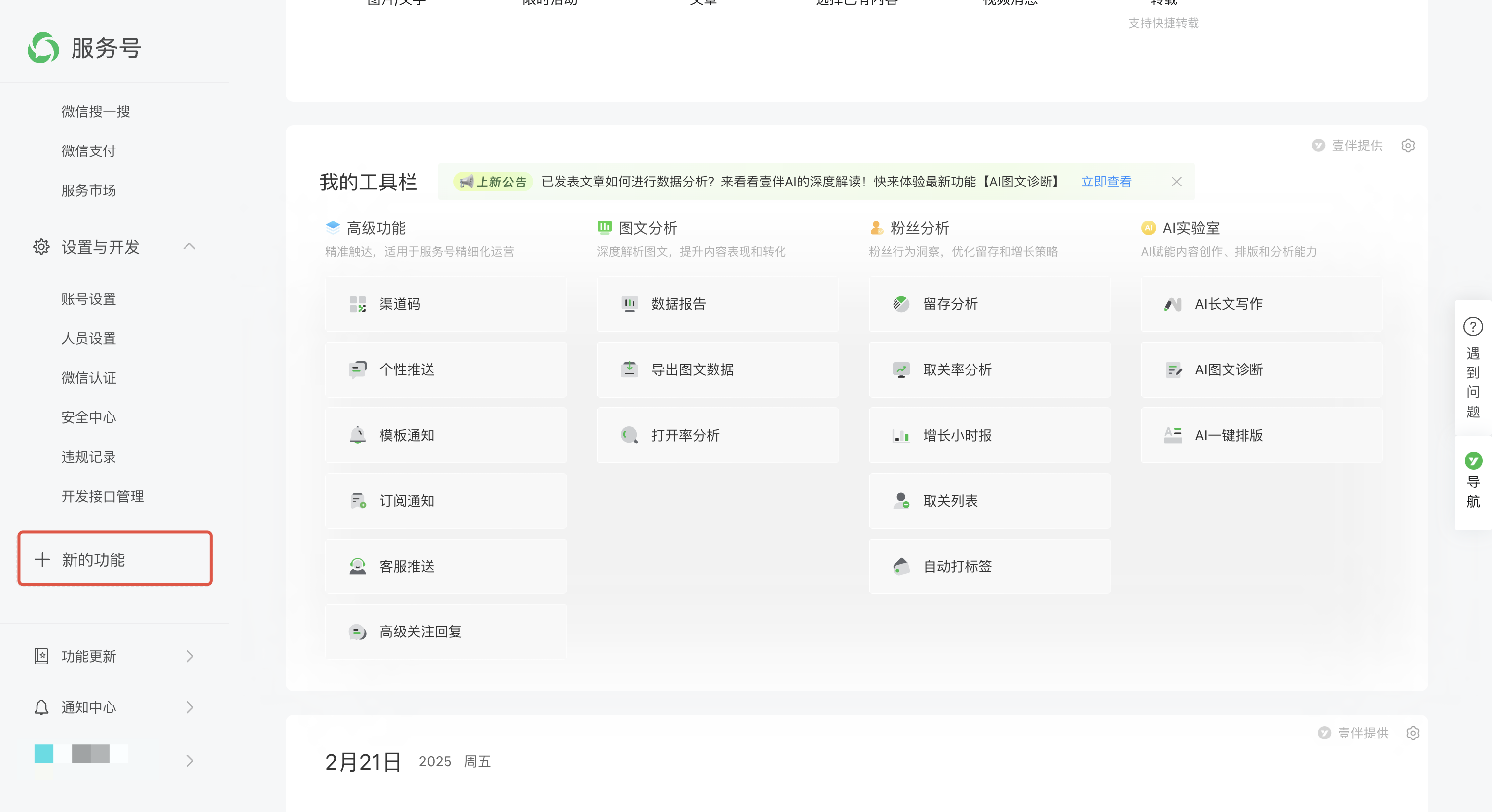Image resolution: width=1492 pixels, height=812 pixels.
Task: Click the 上新公告 badge
Action: tap(493, 181)
